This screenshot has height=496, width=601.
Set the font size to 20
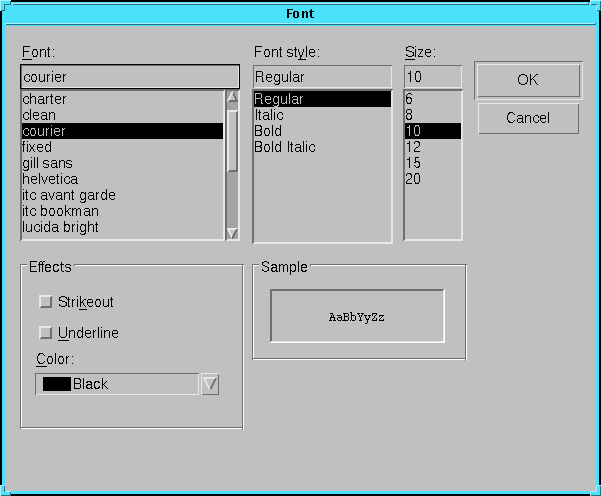(413, 179)
